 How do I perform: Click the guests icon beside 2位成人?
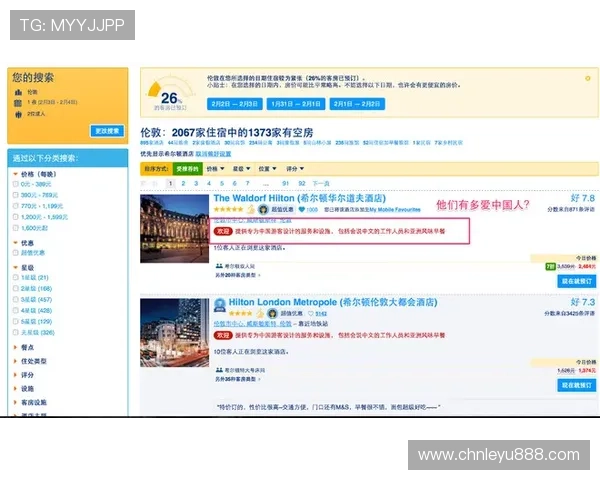[x=18, y=114]
